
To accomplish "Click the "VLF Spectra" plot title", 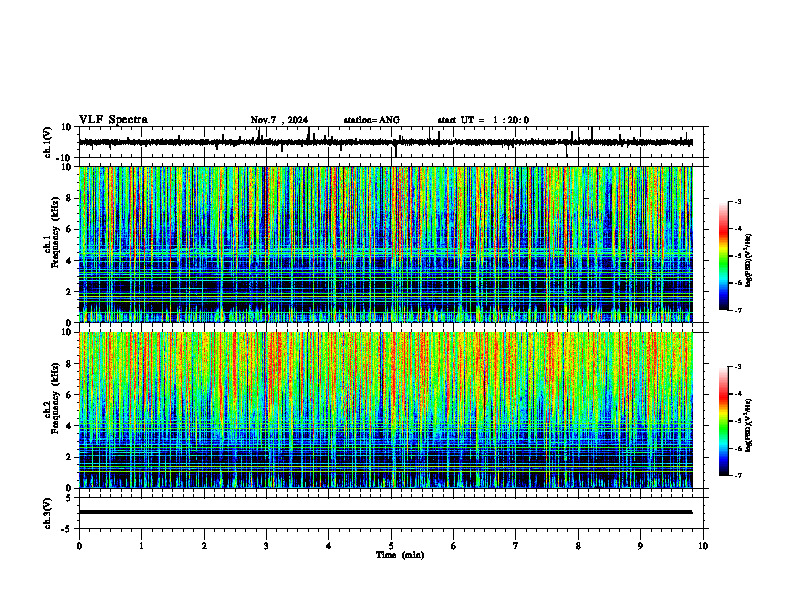I will [113, 120].
